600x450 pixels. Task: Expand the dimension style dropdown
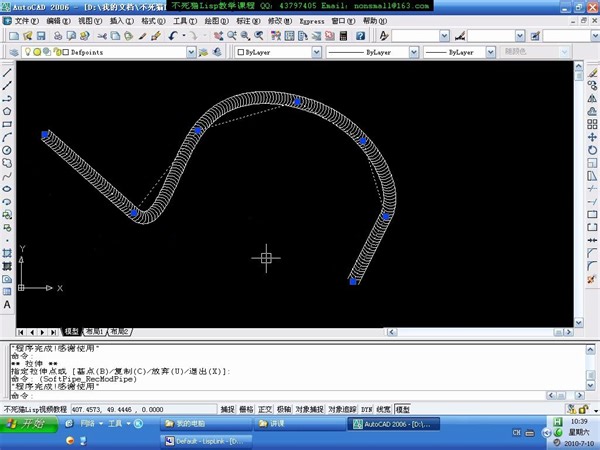click(x=520, y=36)
